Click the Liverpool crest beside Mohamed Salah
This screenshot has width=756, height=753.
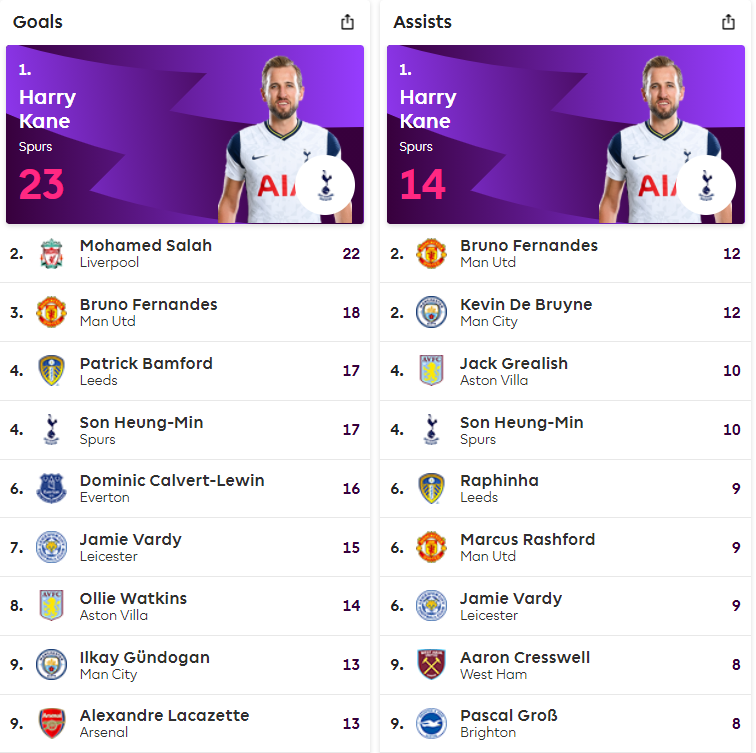tap(52, 254)
